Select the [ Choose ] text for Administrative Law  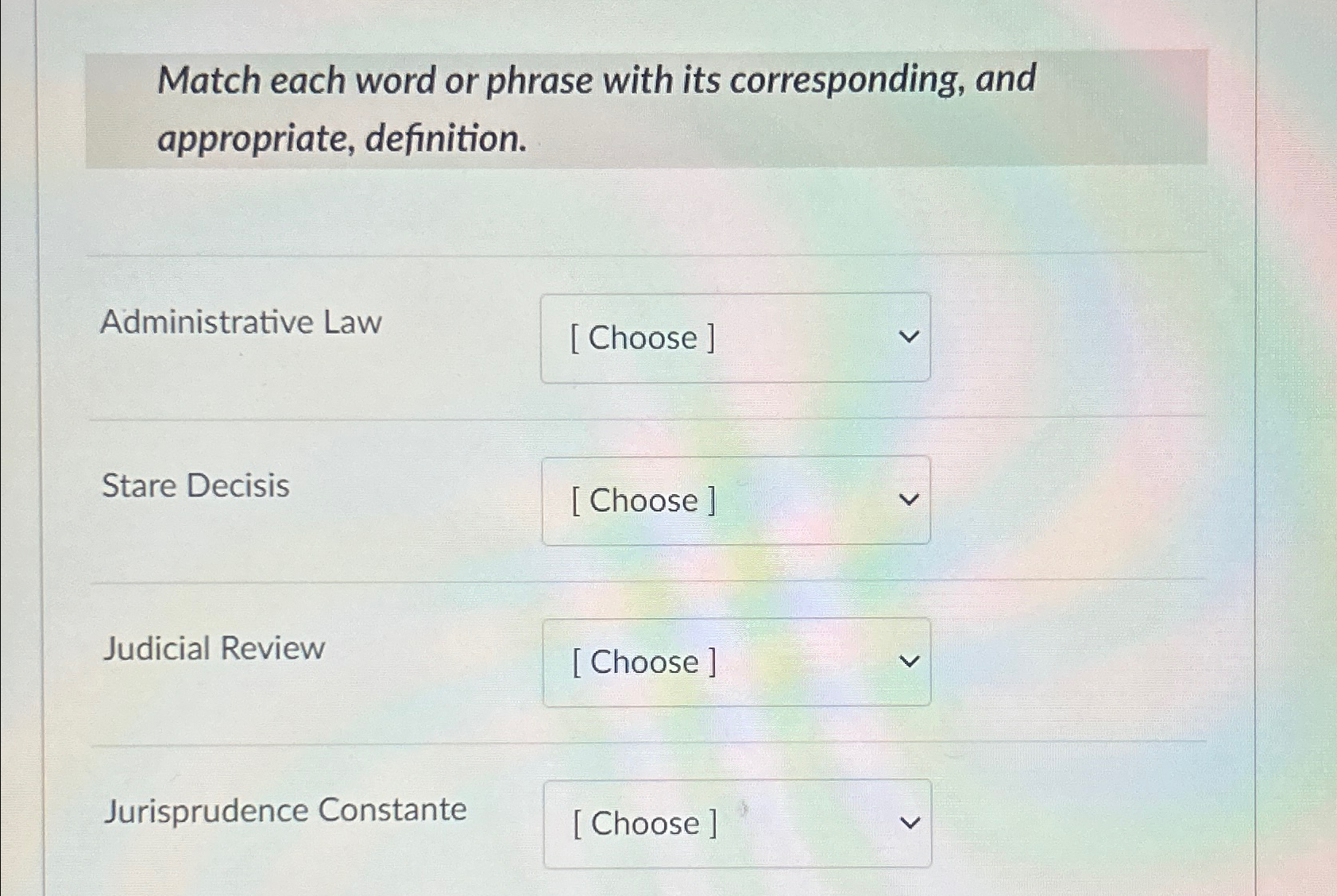tap(642, 338)
